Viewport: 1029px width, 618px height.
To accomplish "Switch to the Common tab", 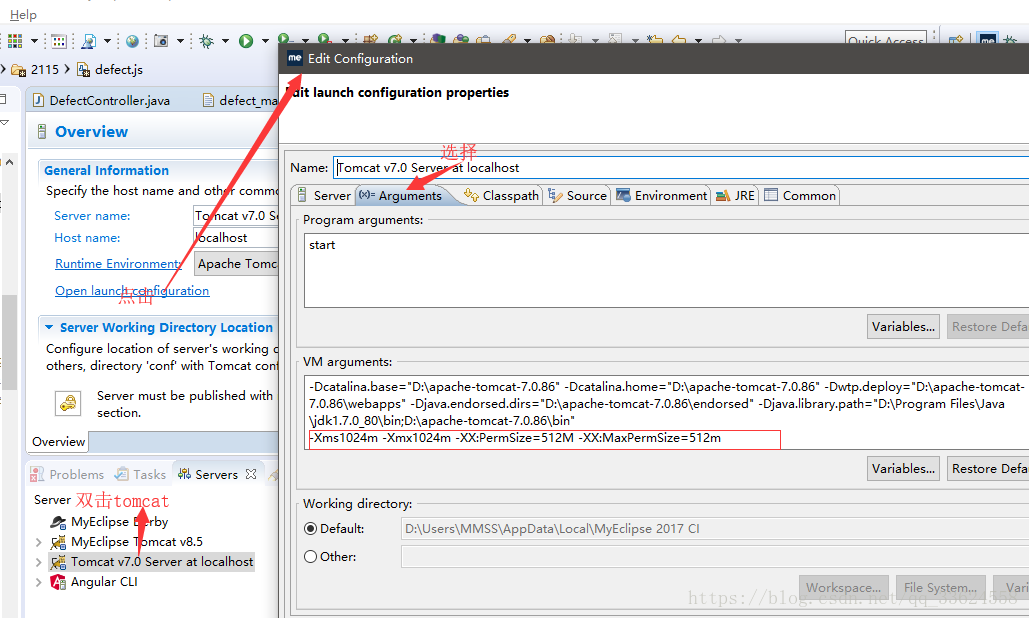I will 800,196.
